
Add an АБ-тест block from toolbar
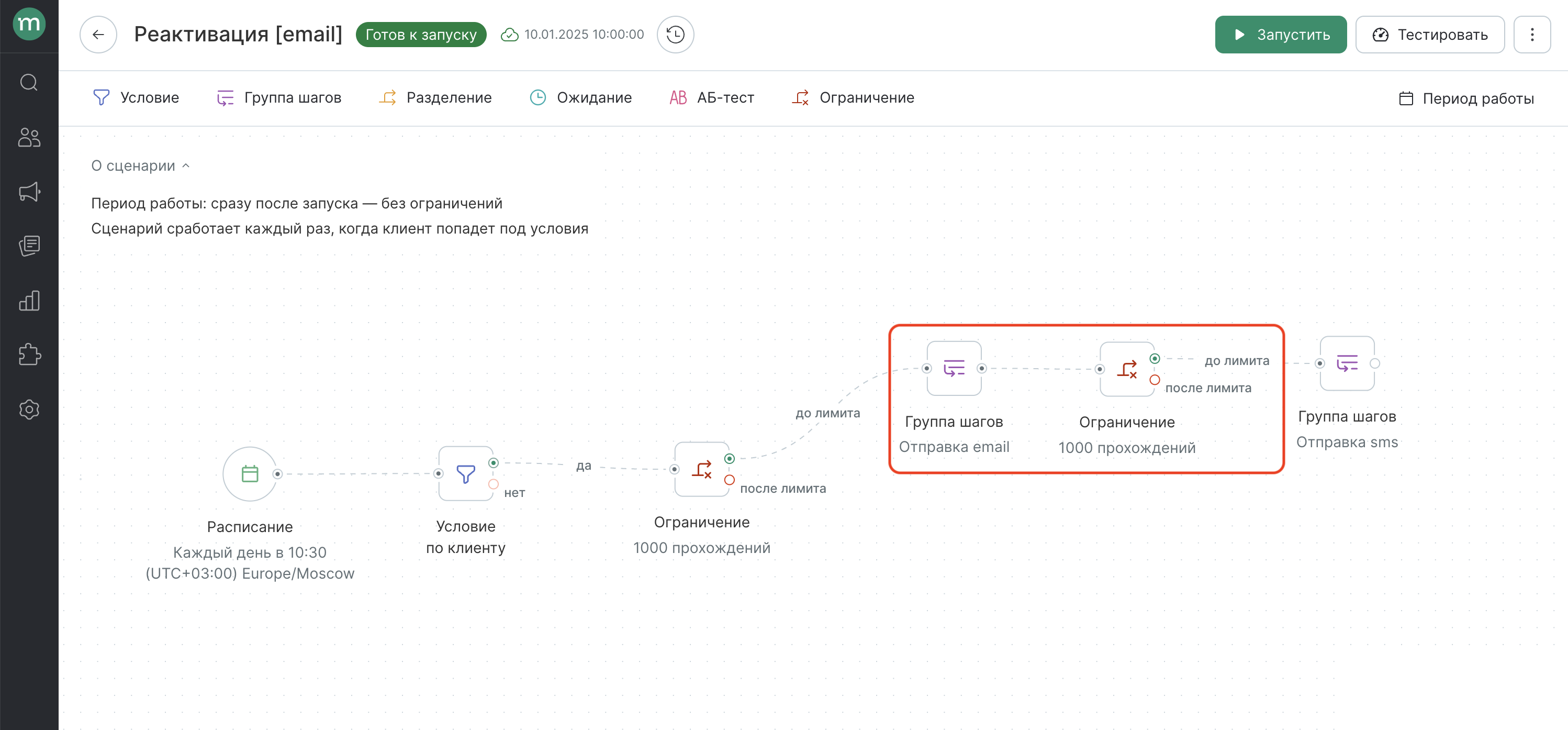pos(712,97)
